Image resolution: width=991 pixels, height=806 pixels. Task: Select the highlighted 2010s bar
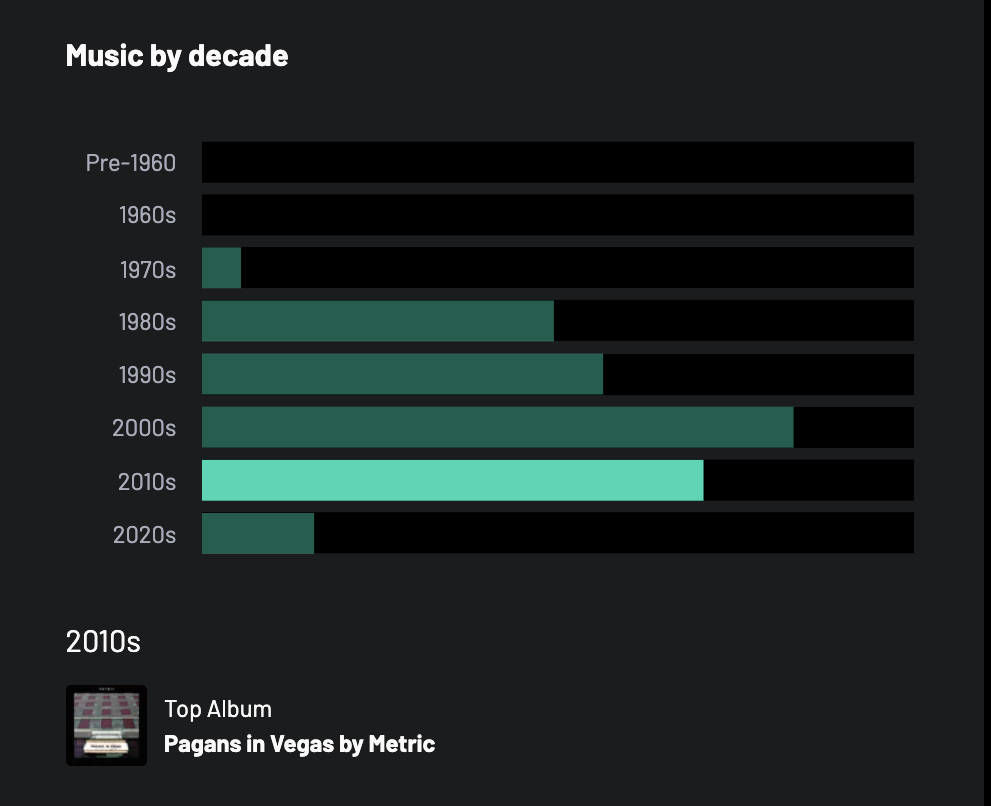pos(452,480)
